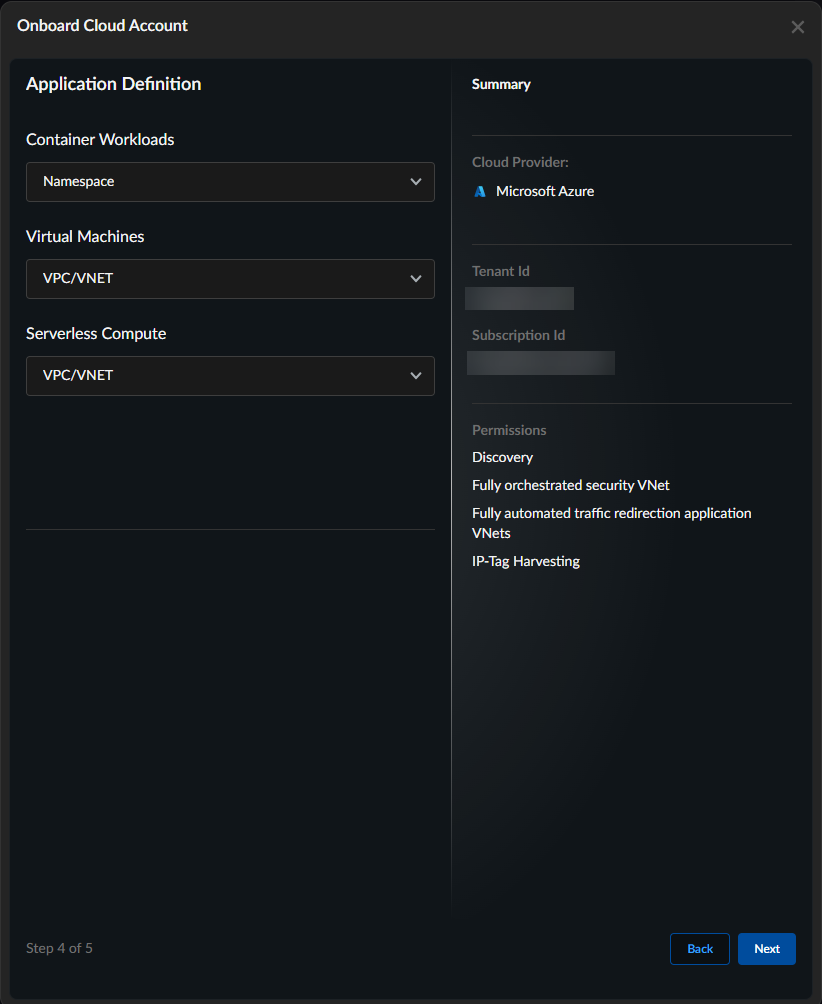Click the Container Workloads chevron arrow
The width and height of the screenshot is (822, 1004).
click(x=416, y=182)
